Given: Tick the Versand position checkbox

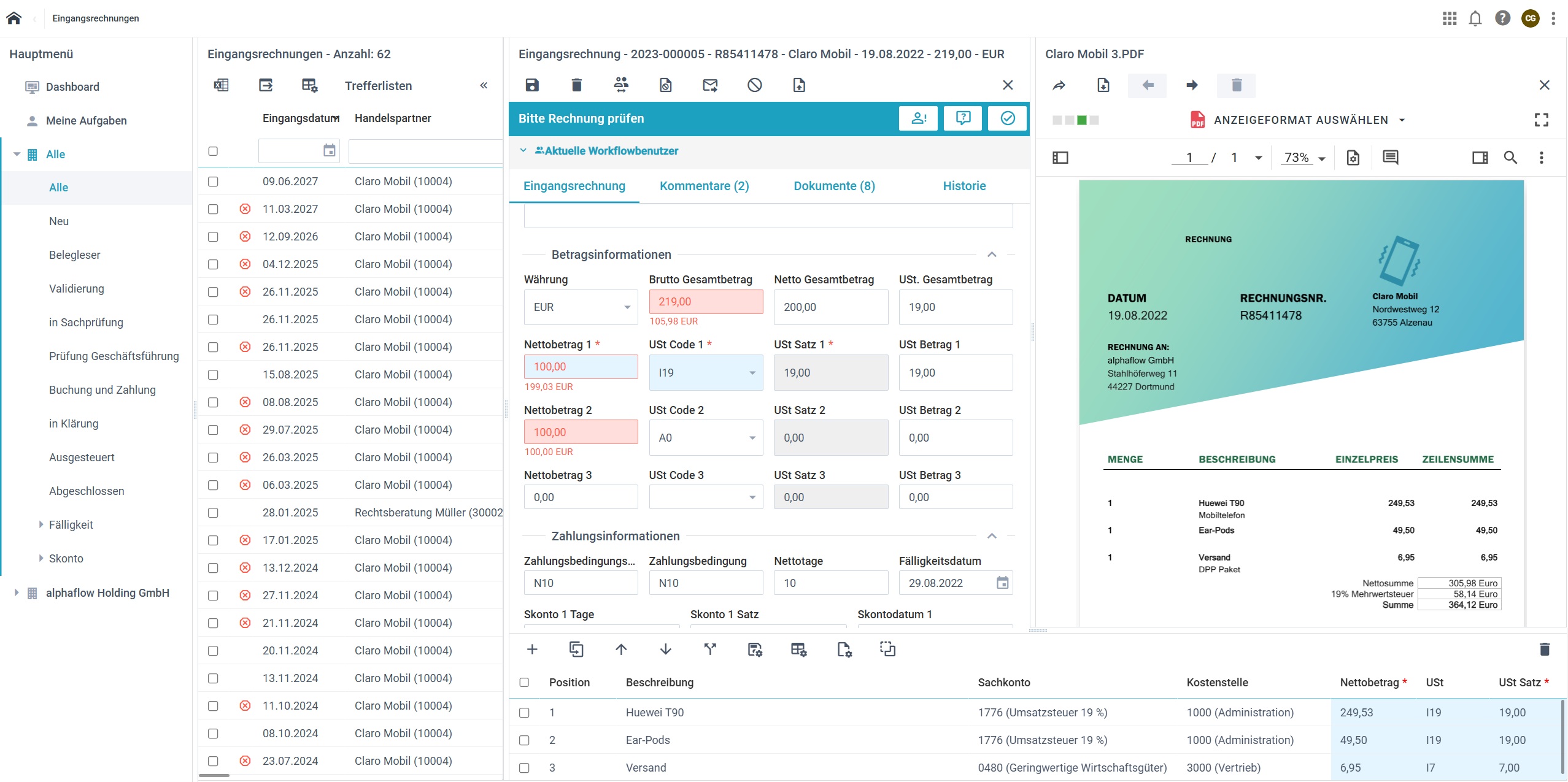Looking at the screenshot, I should [524, 768].
